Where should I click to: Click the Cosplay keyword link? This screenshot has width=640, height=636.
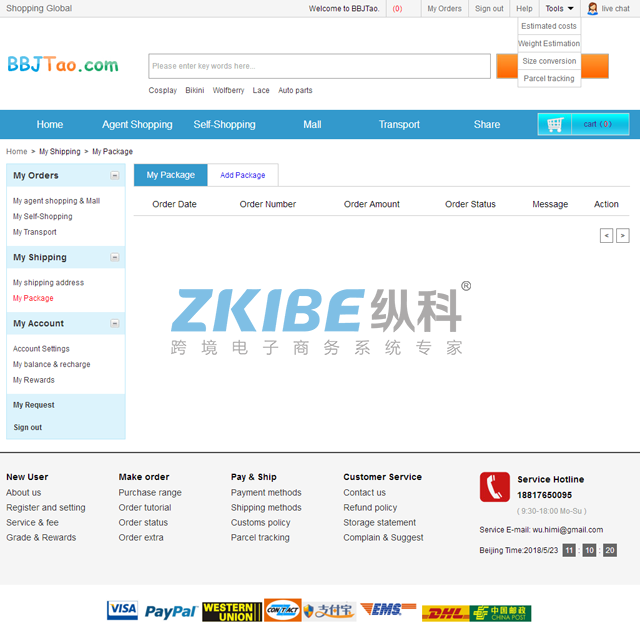tap(163, 90)
